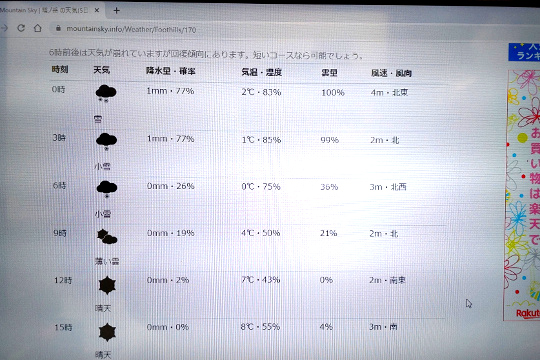Click the sunny icon at 15時

107,332
